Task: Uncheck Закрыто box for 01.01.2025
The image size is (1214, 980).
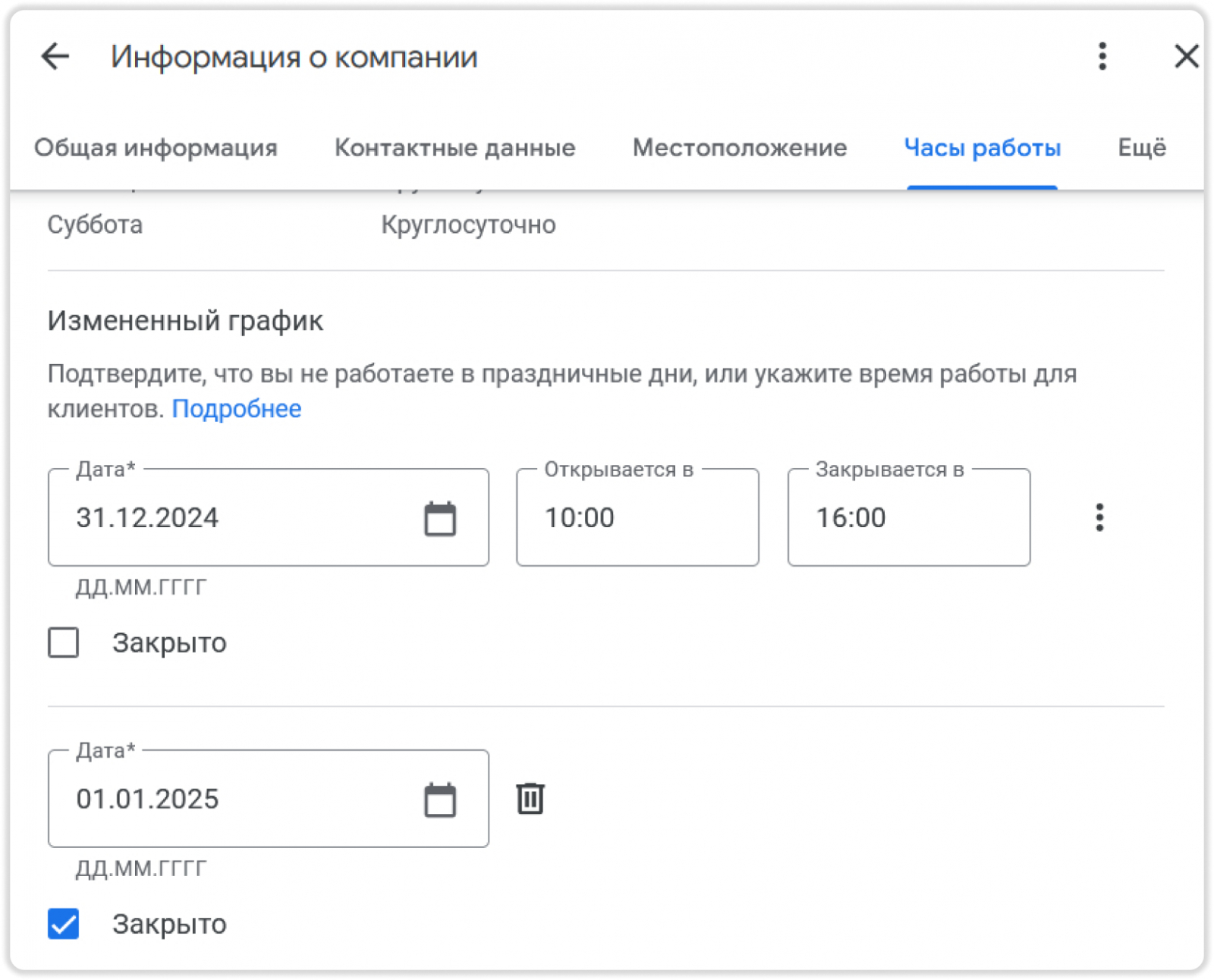Action: [64, 924]
